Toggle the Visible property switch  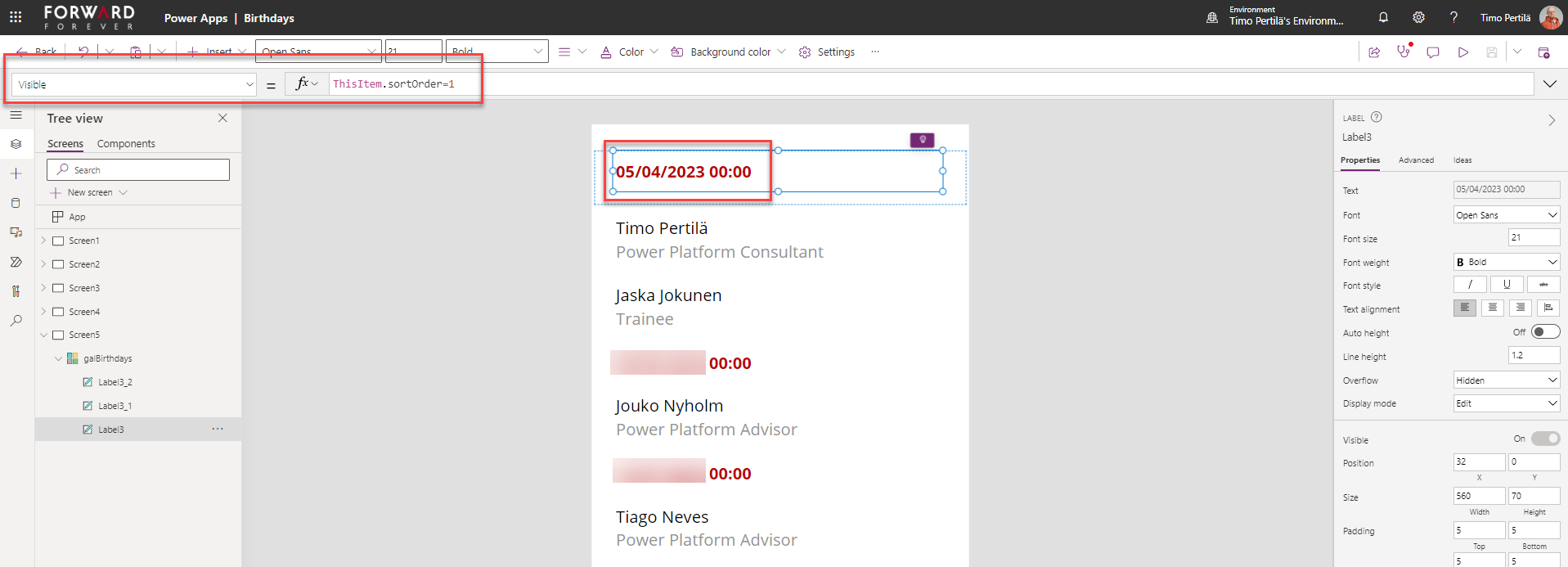1544,439
